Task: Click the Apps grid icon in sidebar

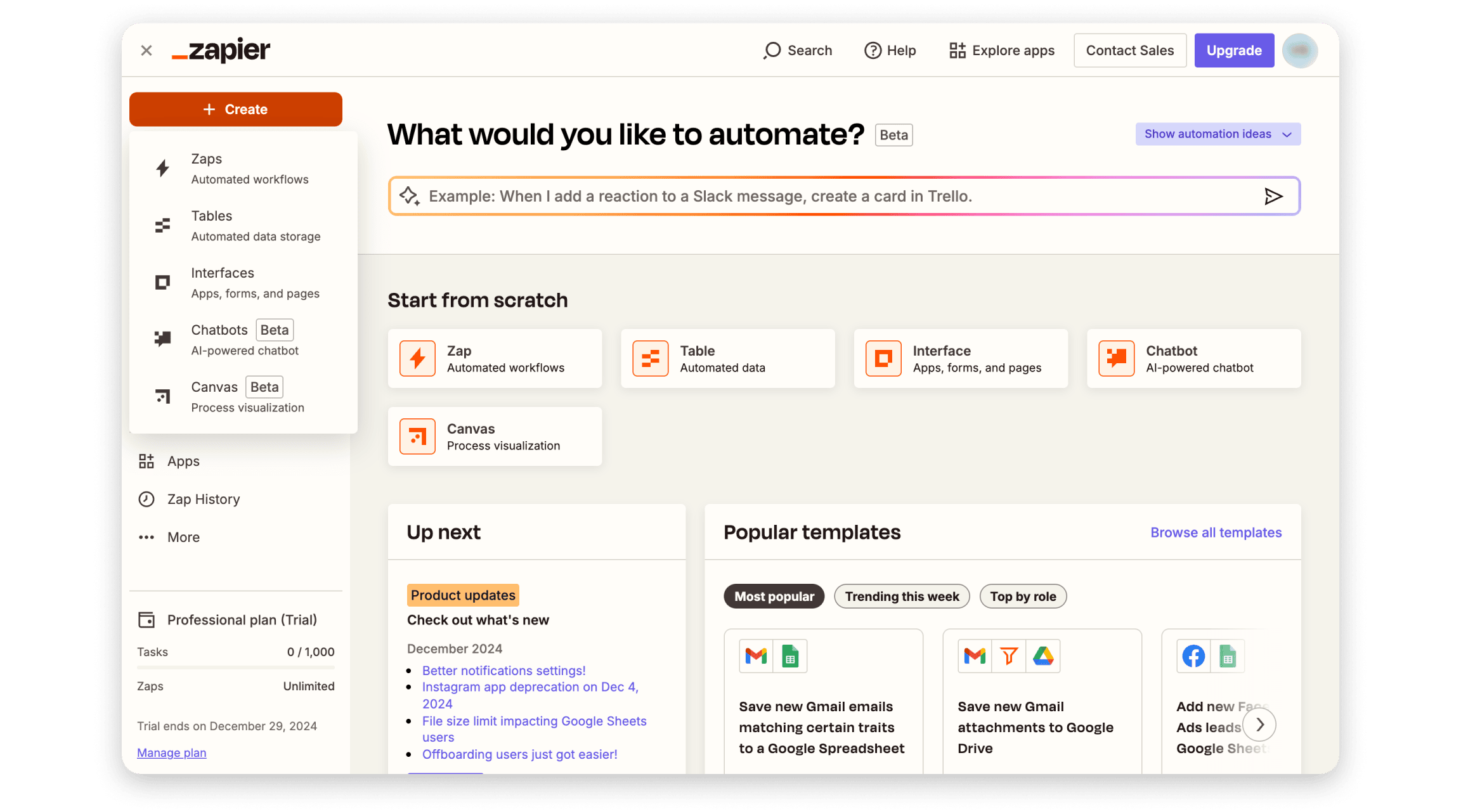Action: [146, 461]
